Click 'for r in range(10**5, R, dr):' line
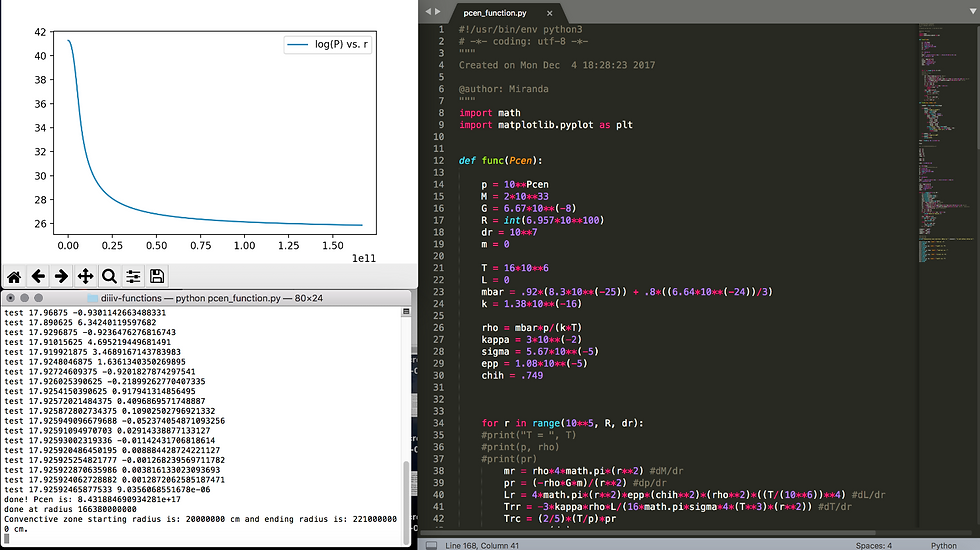This screenshot has width=980, height=550. pyautogui.click(x=562, y=423)
